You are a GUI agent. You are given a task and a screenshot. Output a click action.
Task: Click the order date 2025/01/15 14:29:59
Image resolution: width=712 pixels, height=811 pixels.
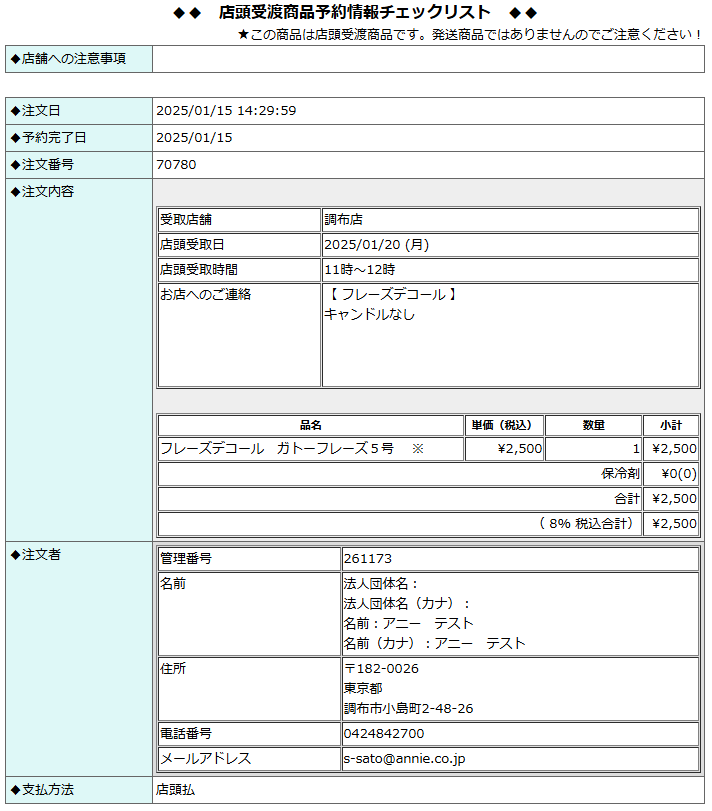click(x=226, y=111)
